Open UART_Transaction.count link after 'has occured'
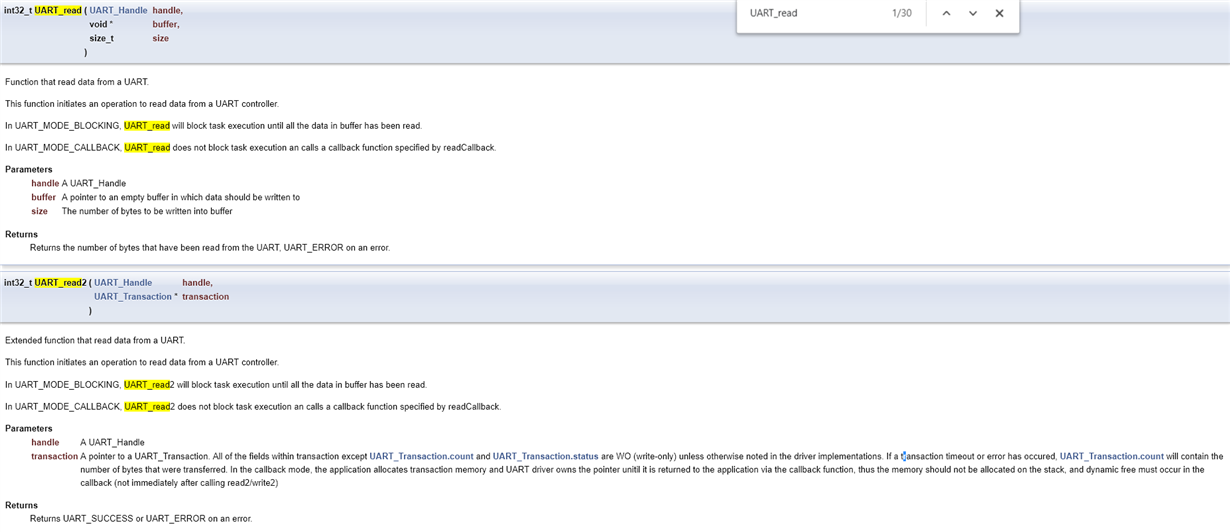 tap(1111, 456)
